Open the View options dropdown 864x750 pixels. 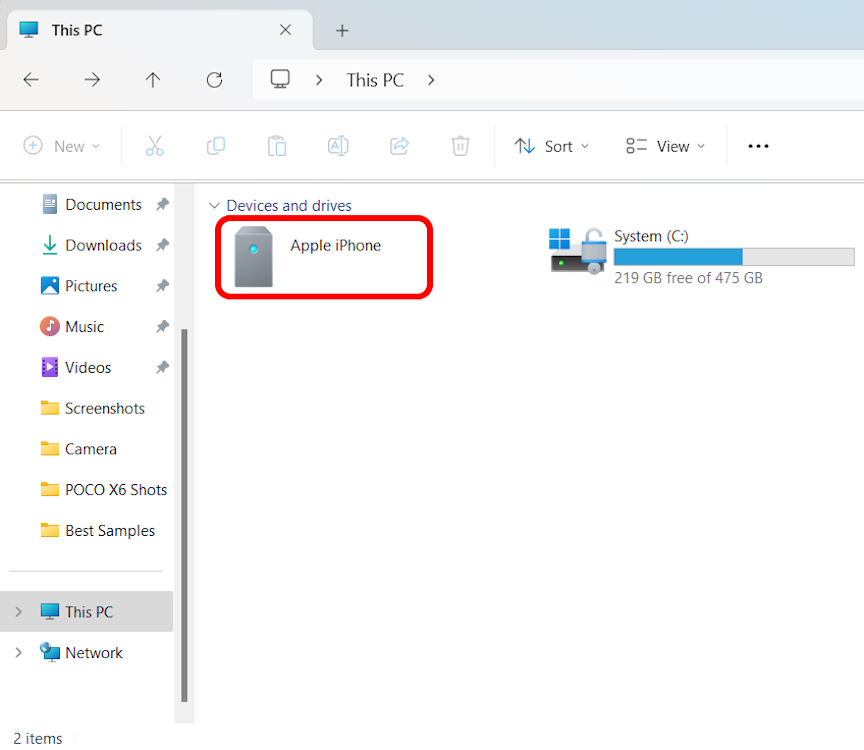665,146
